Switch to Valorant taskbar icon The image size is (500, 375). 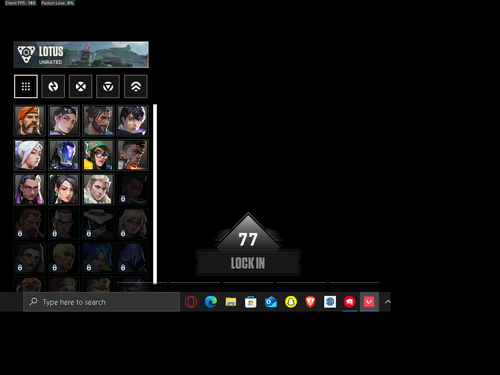[x=369, y=302]
